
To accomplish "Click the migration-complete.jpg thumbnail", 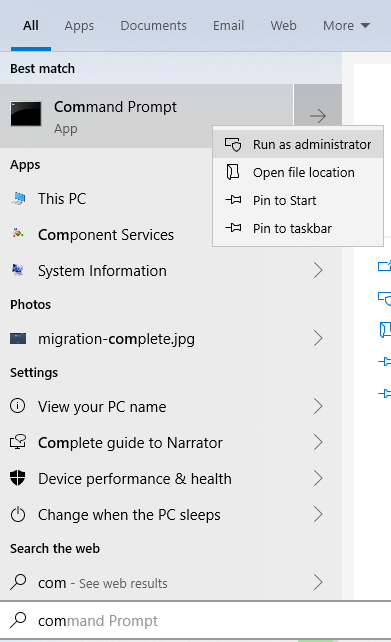I will (x=18, y=339).
